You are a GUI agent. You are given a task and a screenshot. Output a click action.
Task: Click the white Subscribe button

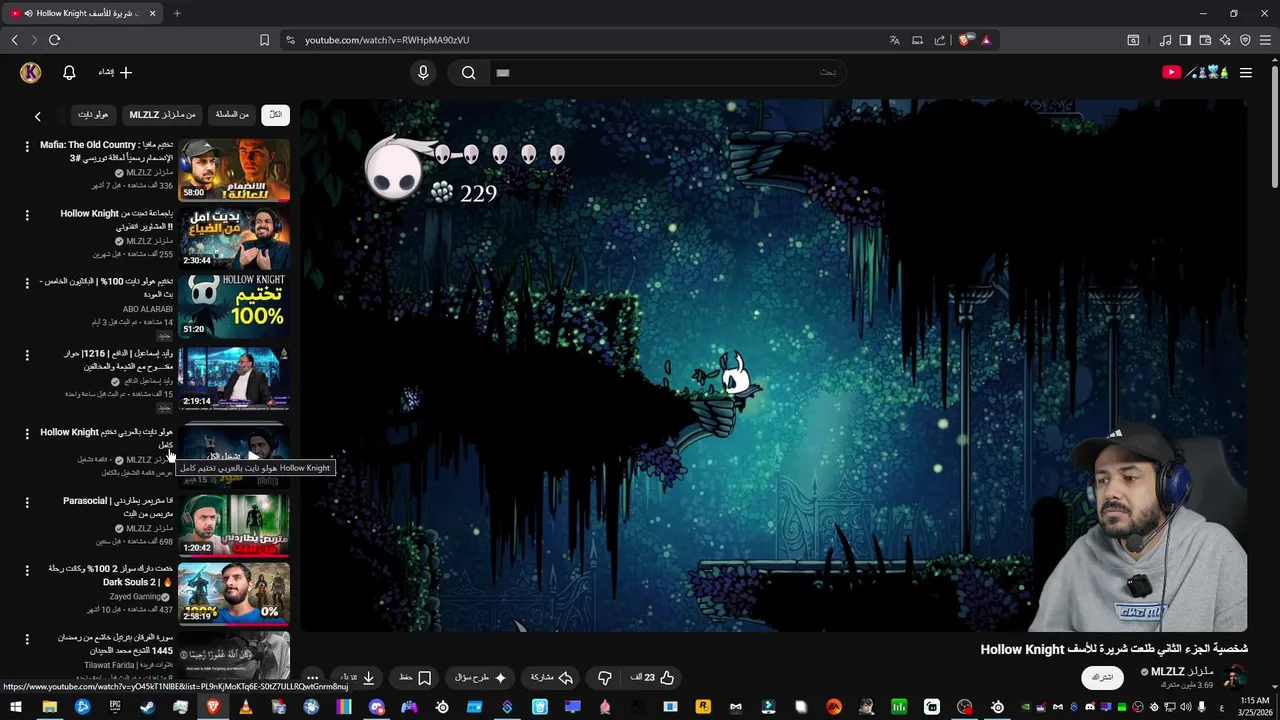(1102, 677)
